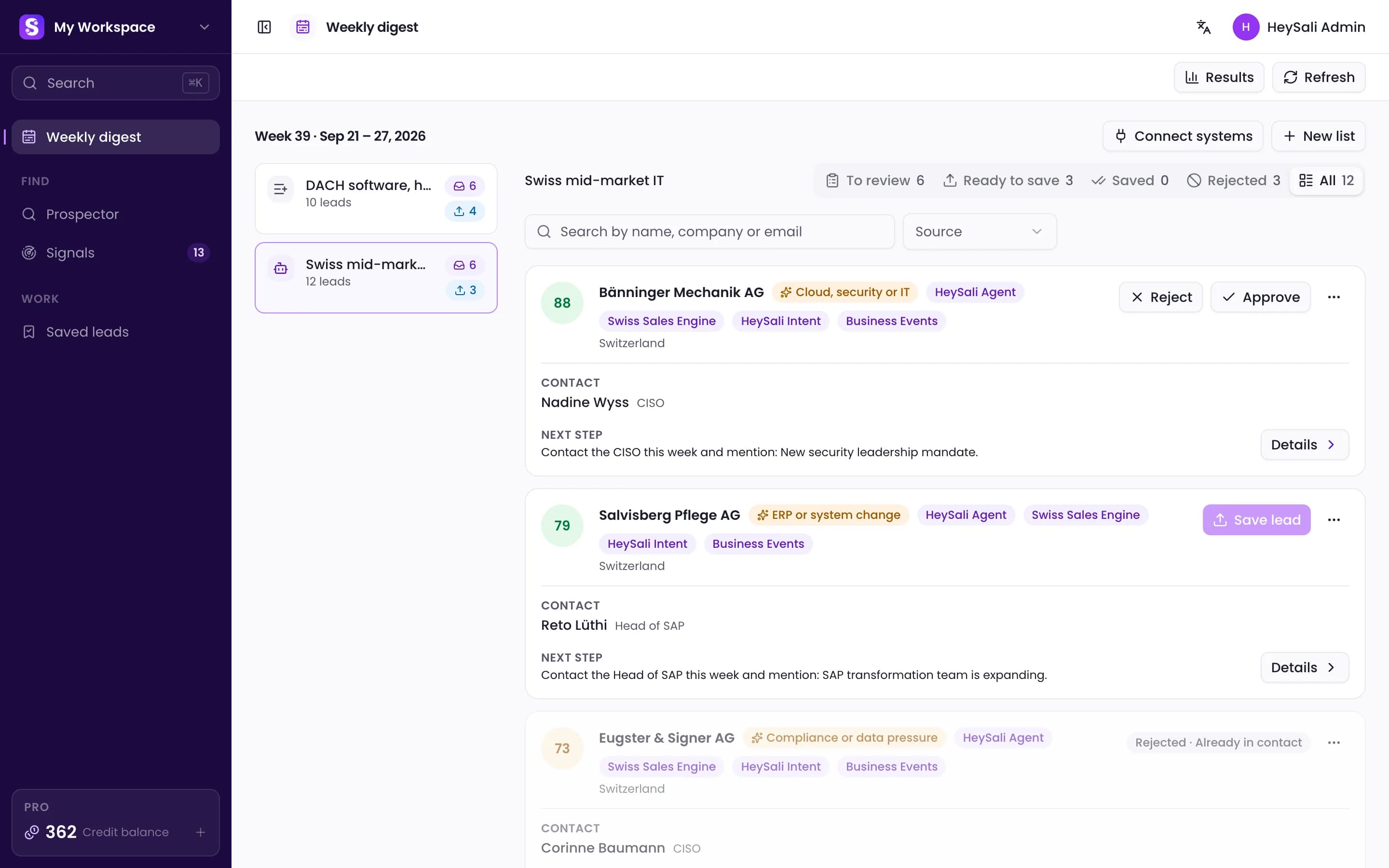Screen dimensions: 1389x868
Task: Click the score 79 badge
Action: pos(562,526)
